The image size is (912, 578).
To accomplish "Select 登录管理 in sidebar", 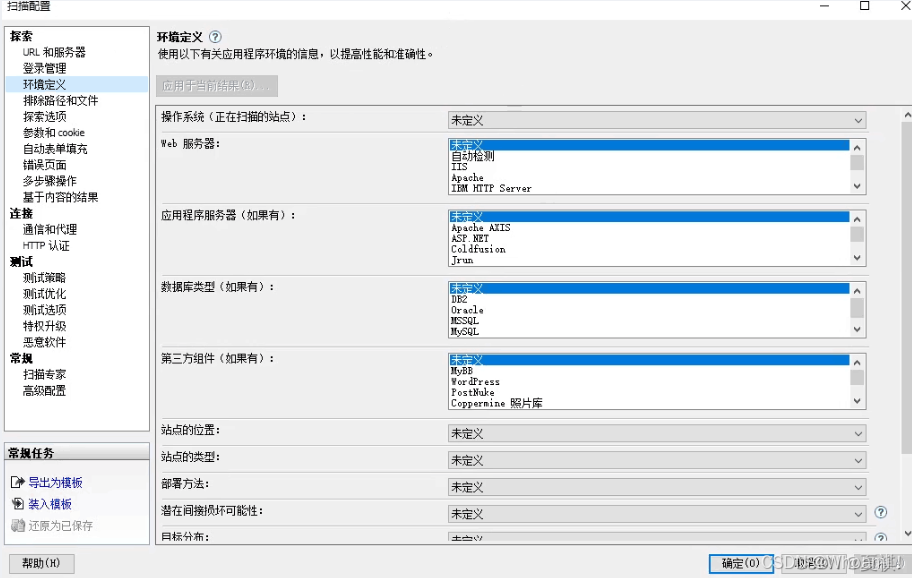I will point(45,68).
